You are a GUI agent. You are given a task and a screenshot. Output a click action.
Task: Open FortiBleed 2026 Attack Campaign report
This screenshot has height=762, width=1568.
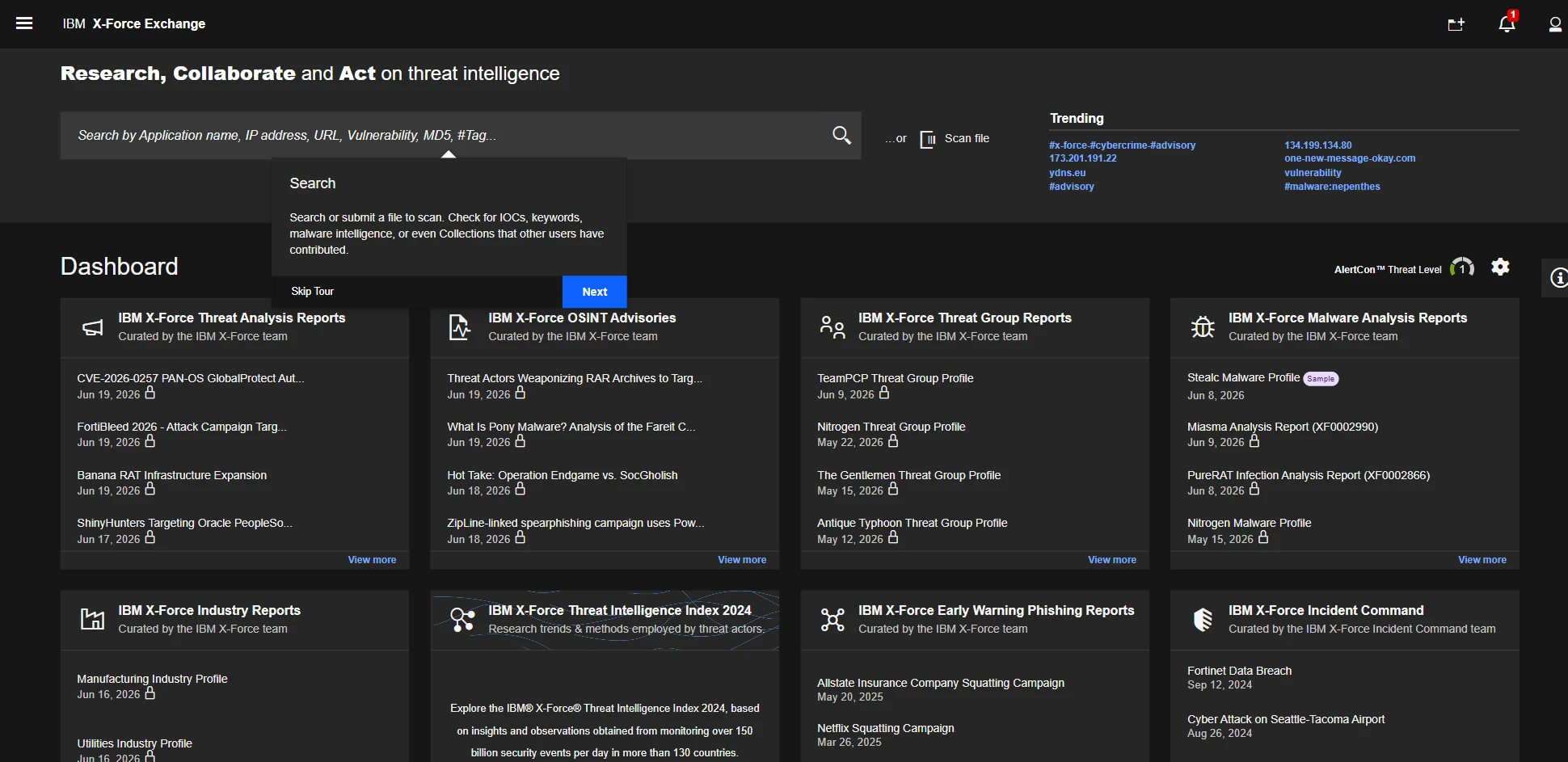point(182,427)
